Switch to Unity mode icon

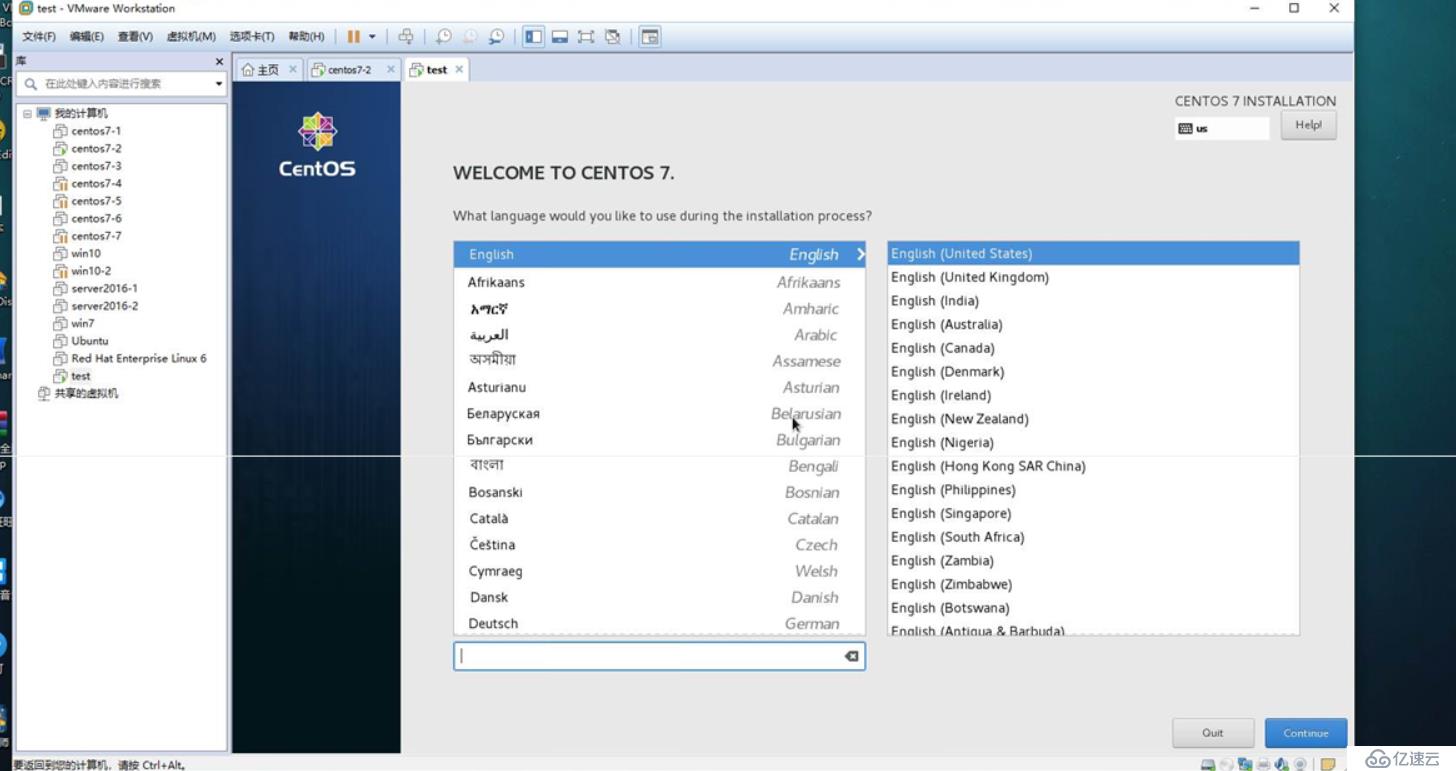coord(613,37)
